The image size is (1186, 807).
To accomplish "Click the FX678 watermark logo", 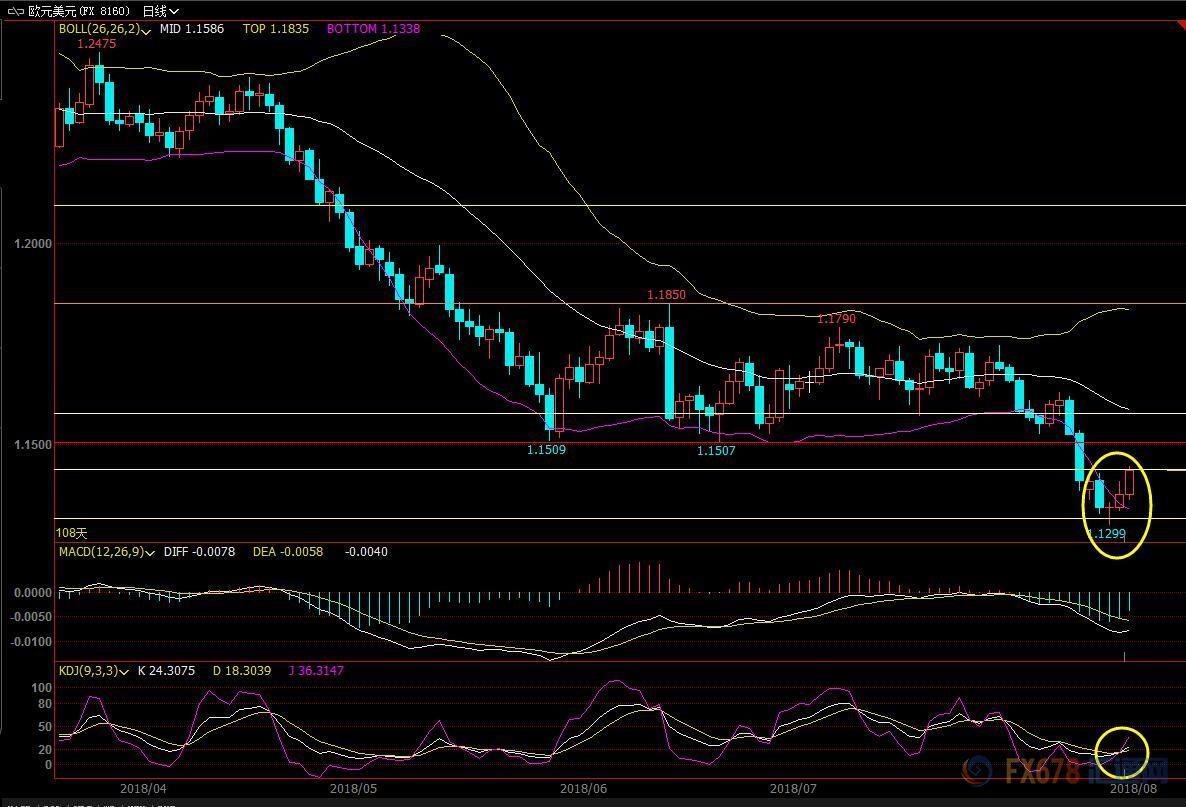I will pos(1064,773).
